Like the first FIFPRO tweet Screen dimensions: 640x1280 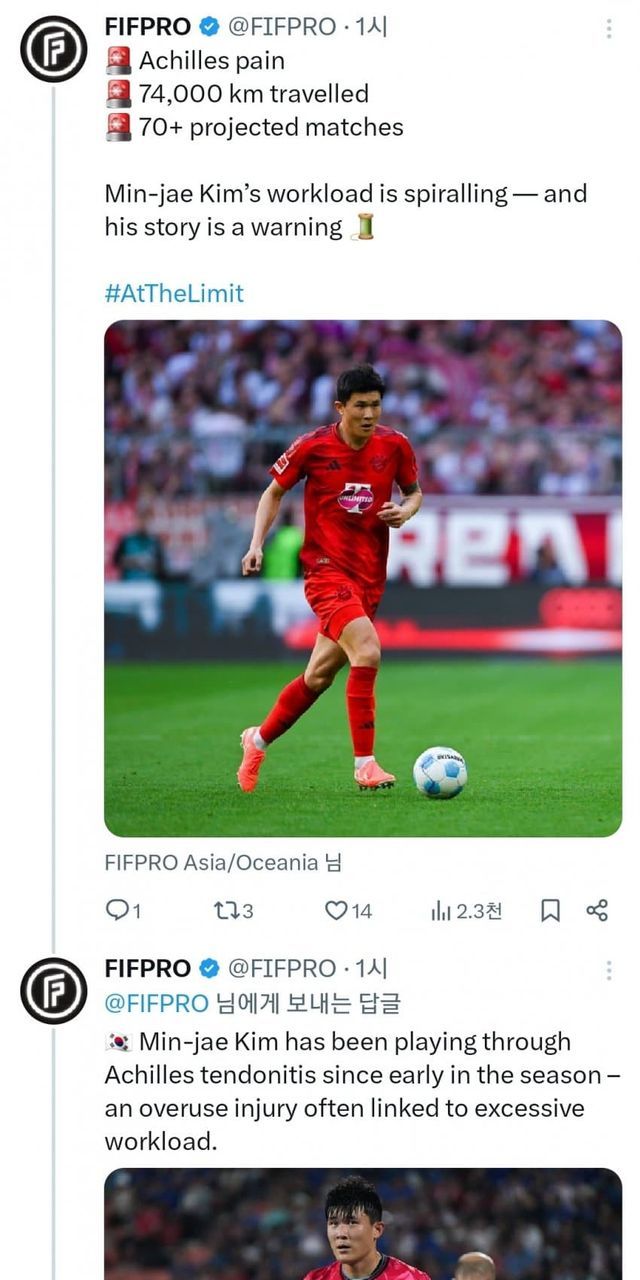337,910
